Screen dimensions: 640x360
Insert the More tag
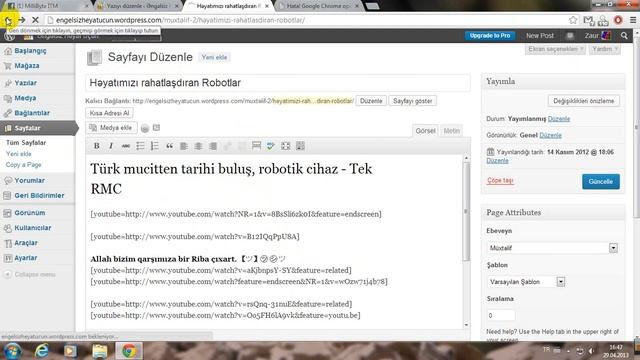[256, 146]
